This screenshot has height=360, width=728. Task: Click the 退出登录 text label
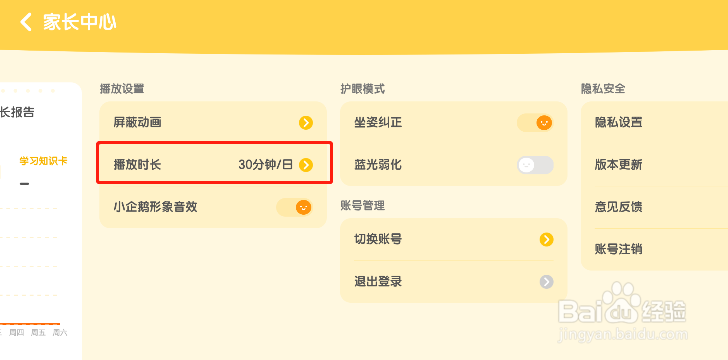click(378, 281)
